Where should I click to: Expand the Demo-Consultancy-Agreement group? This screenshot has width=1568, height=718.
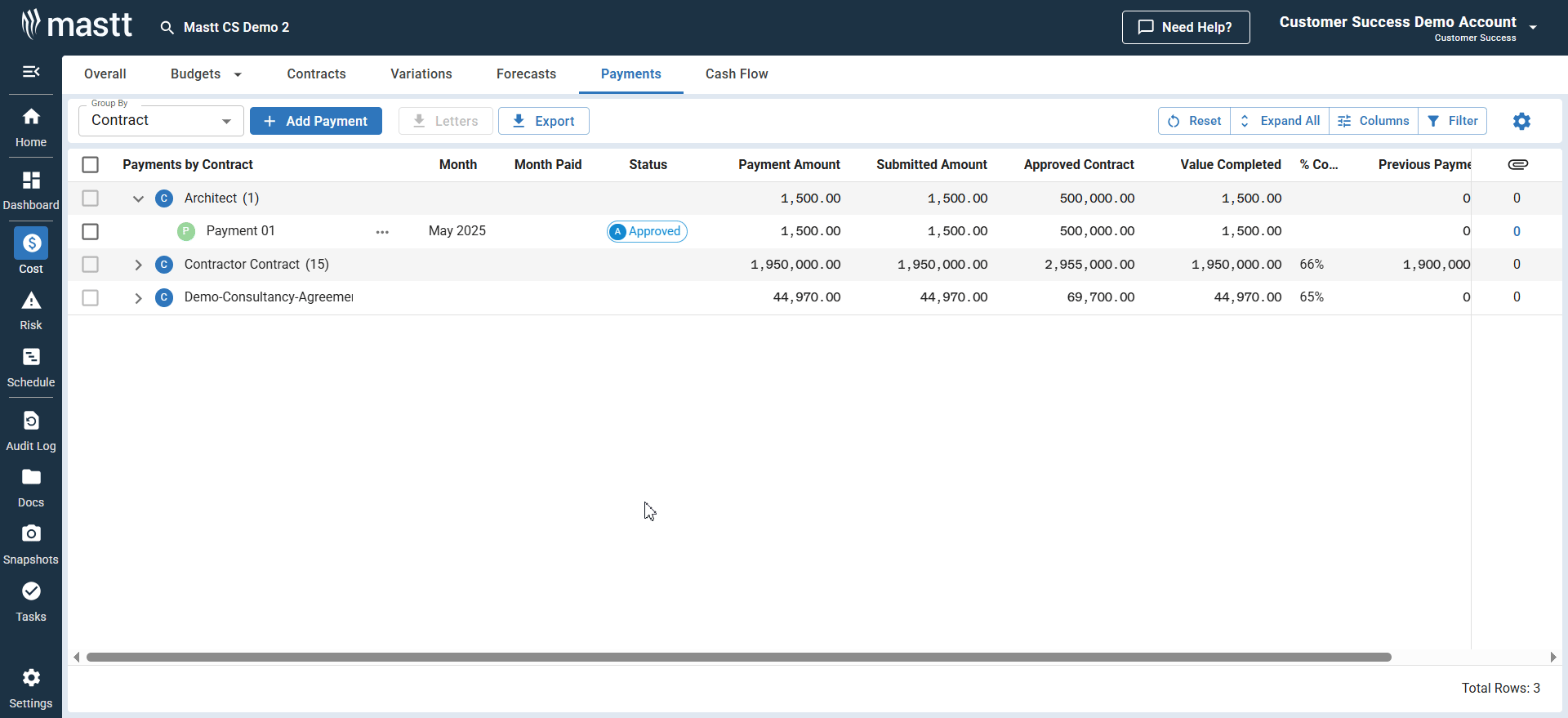(138, 297)
